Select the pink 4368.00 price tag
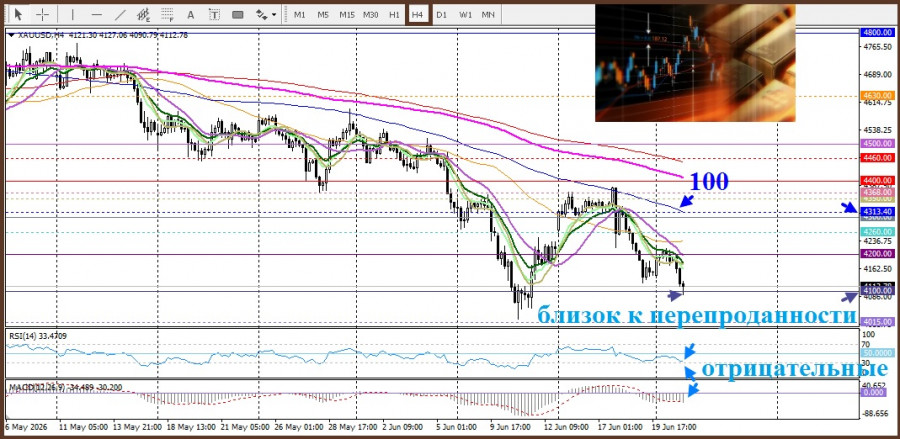The height and width of the screenshot is (439, 900). (877, 192)
